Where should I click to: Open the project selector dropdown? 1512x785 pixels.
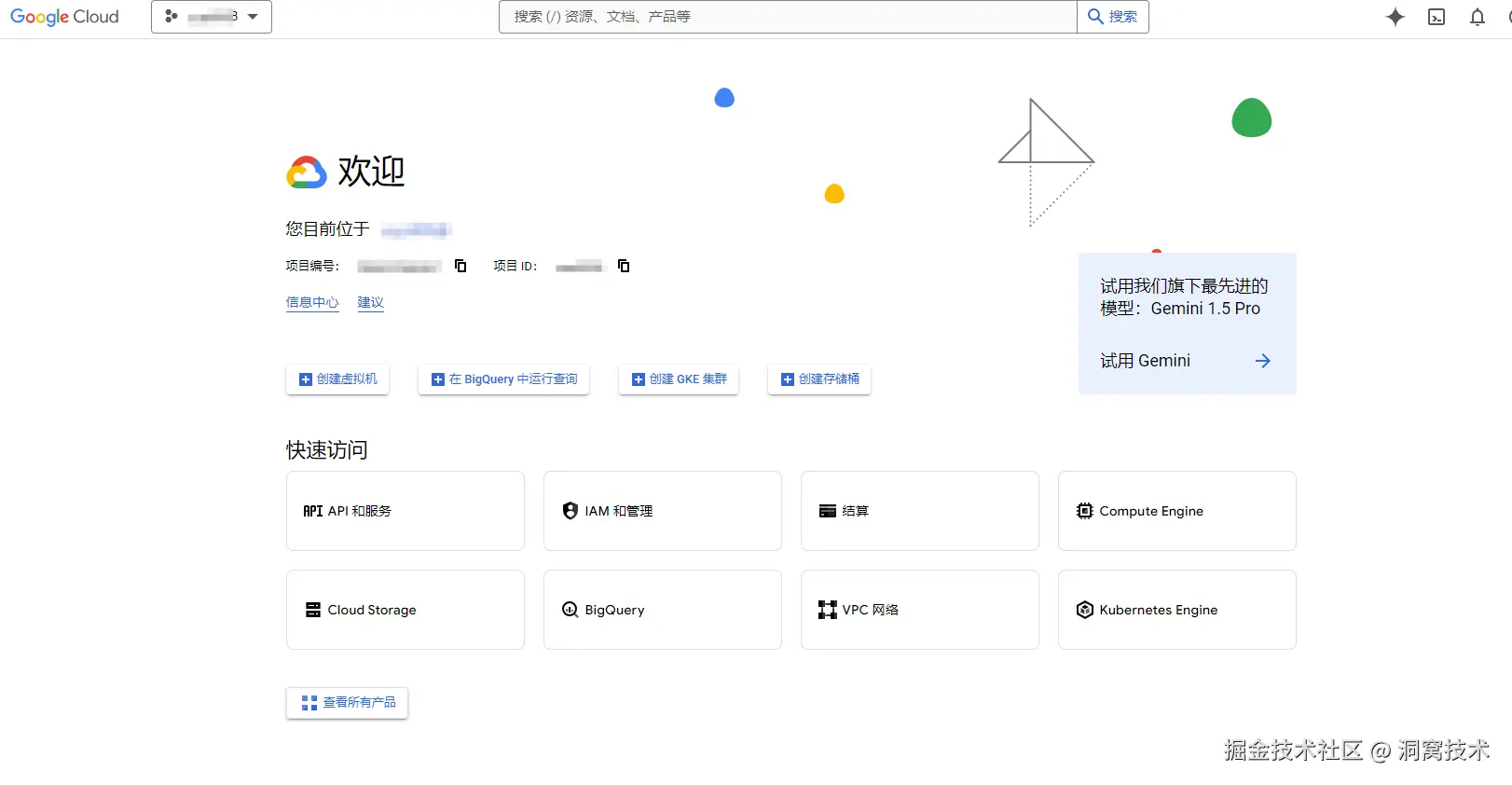click(212, 17)
